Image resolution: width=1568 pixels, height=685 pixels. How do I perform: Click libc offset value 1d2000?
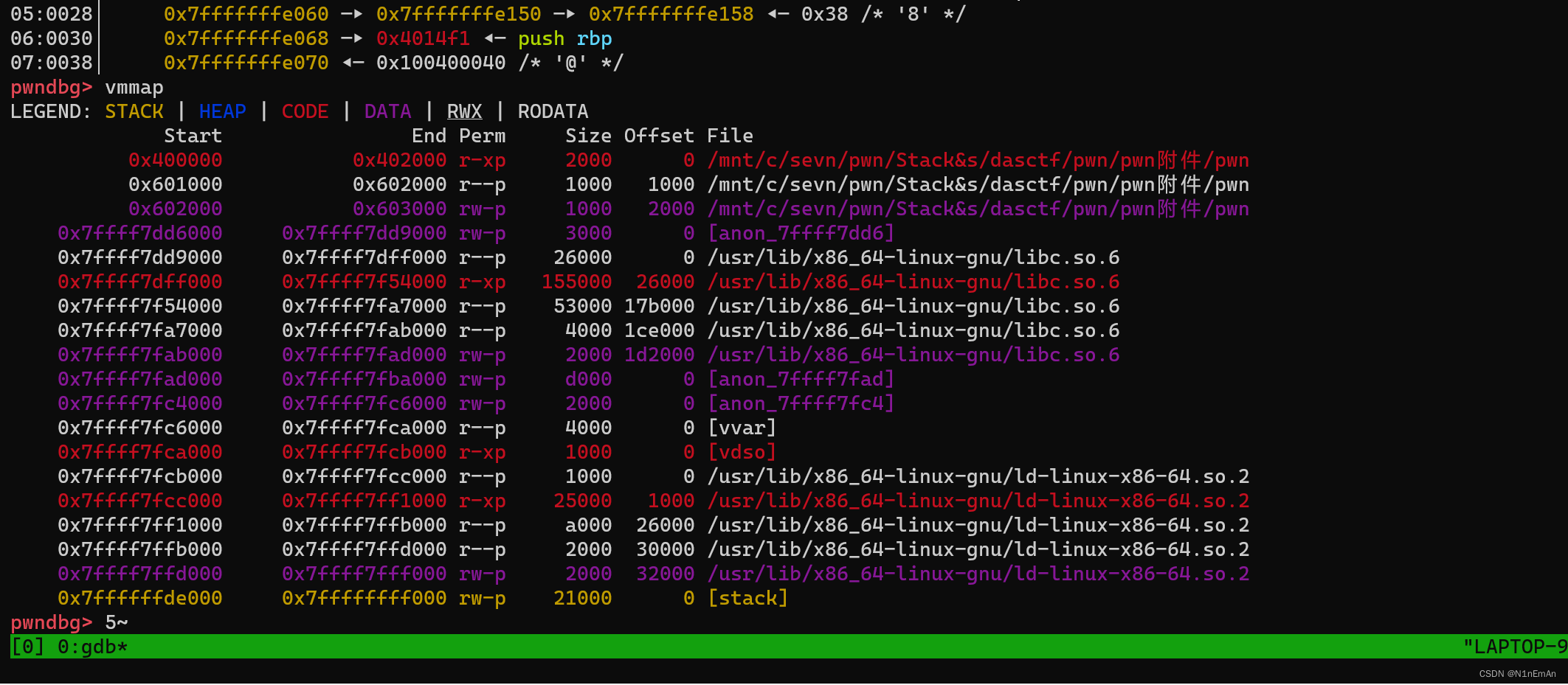click(660, 355)
